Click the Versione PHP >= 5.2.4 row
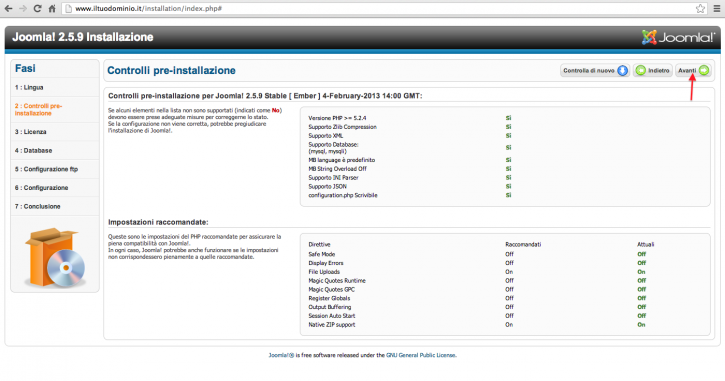The width and height of the screenshot is (725, 381). 410,118
